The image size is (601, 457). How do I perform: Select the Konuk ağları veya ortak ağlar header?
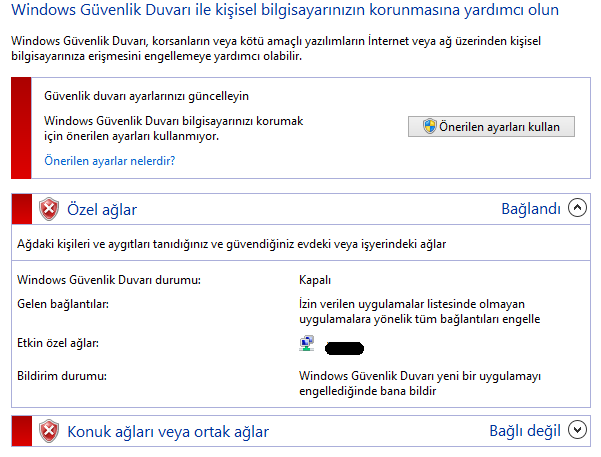(x=167, y=431)
